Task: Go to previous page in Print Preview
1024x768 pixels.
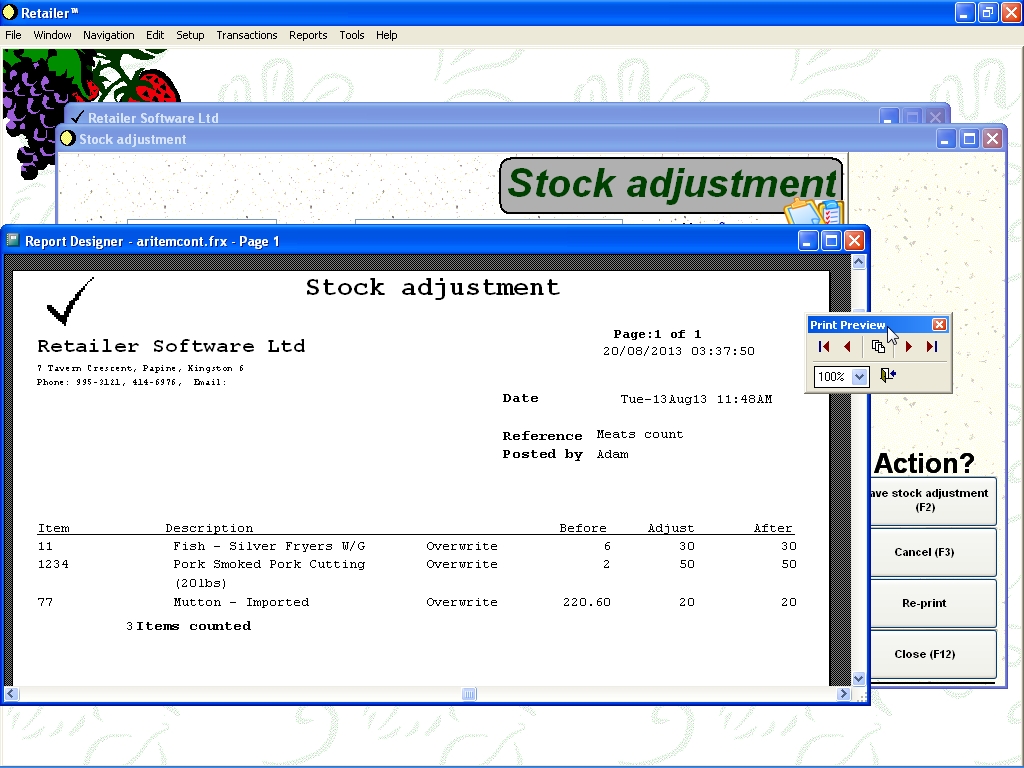Action: coord(847,347)
